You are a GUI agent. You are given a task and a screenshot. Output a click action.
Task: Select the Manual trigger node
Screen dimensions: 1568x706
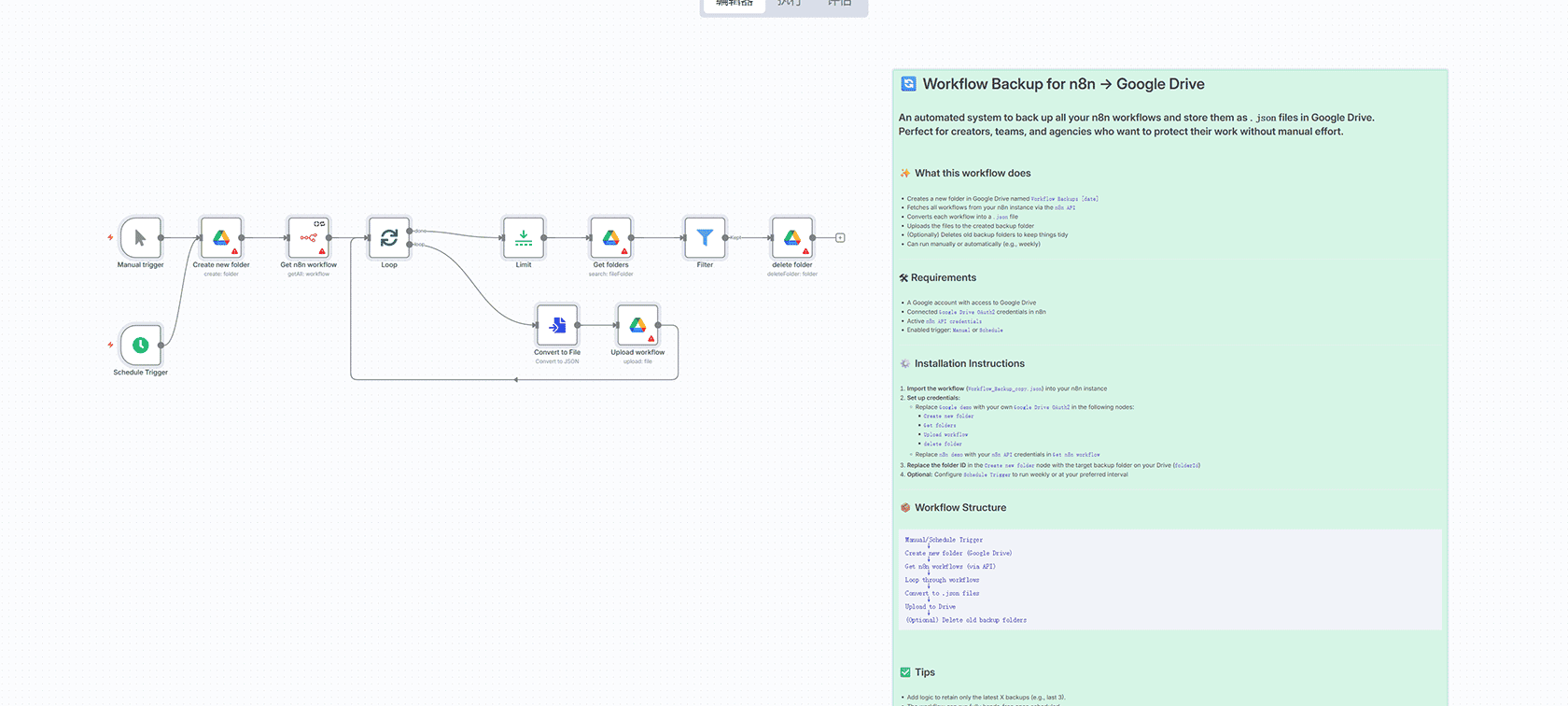(x=140, y=238)
